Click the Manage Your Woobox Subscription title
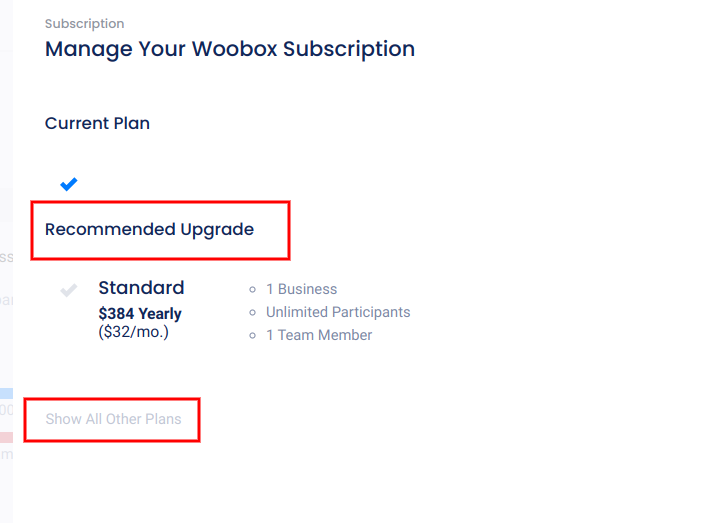719x523 pixels. click(x=229, y=49)
